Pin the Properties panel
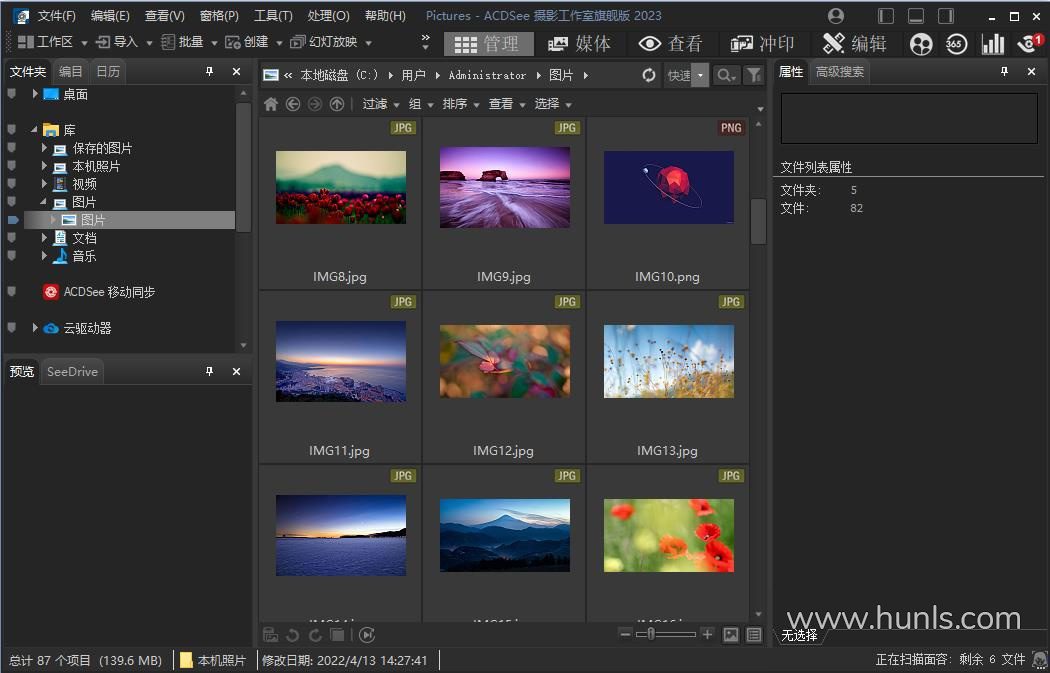The height and width of the screenshot is (673, 1050). tap(1004, 71)
